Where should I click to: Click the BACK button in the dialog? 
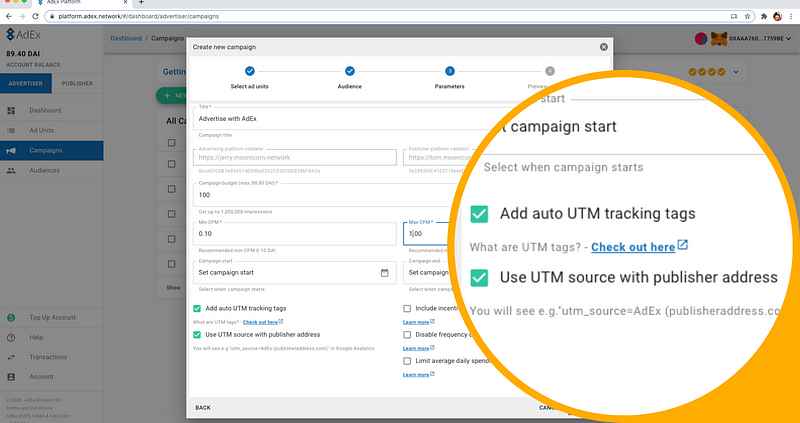203,408
